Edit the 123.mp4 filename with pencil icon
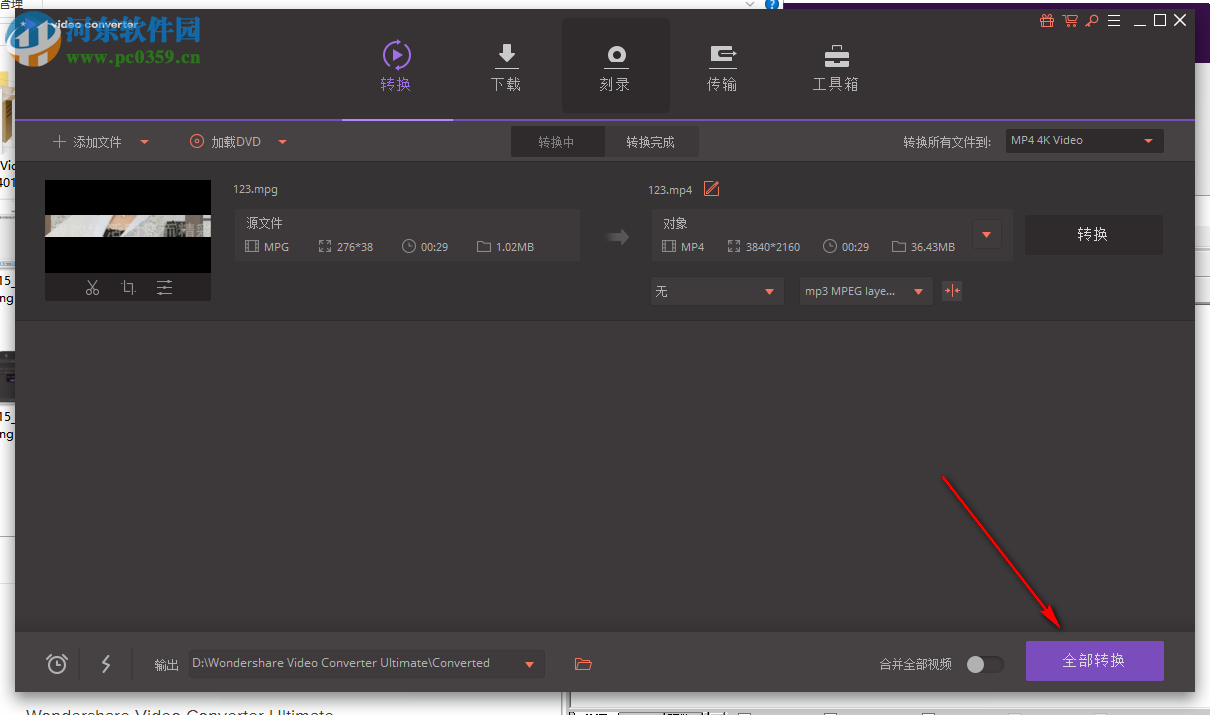Image resolution: width=1210 pixels, height=715 pixels. 711,188
